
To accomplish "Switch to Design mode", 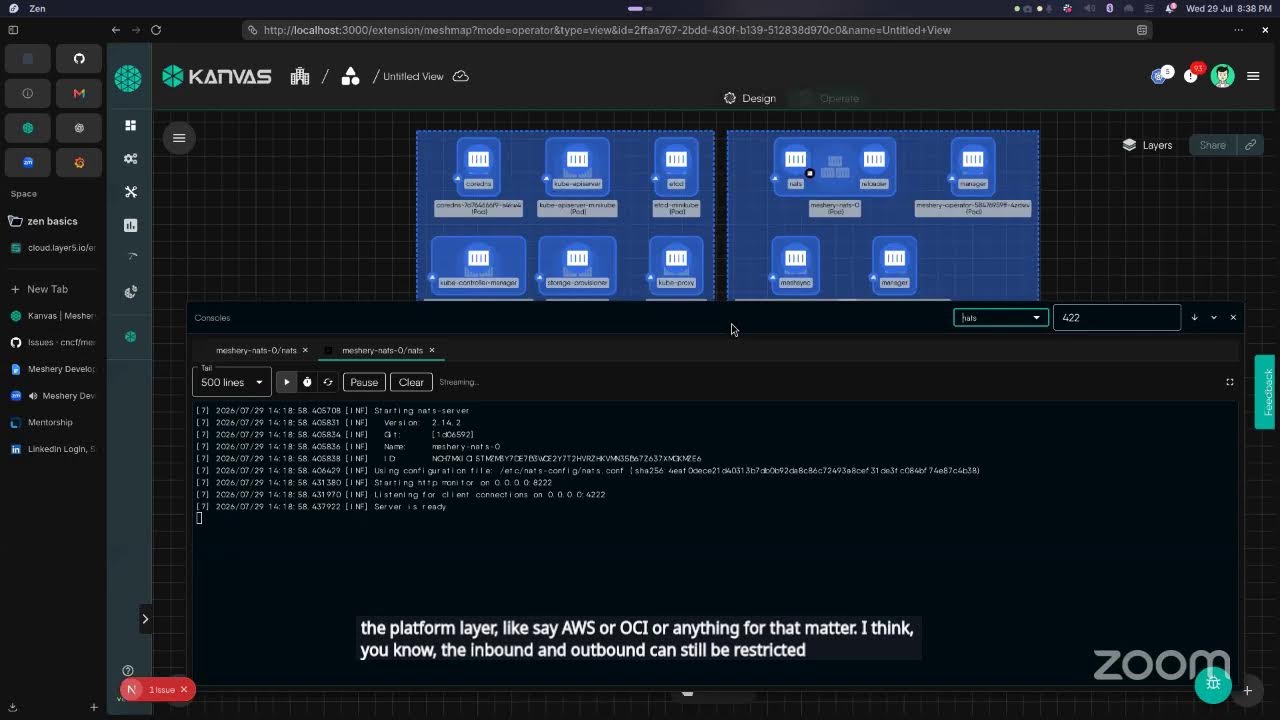I will tap(750, 98).
